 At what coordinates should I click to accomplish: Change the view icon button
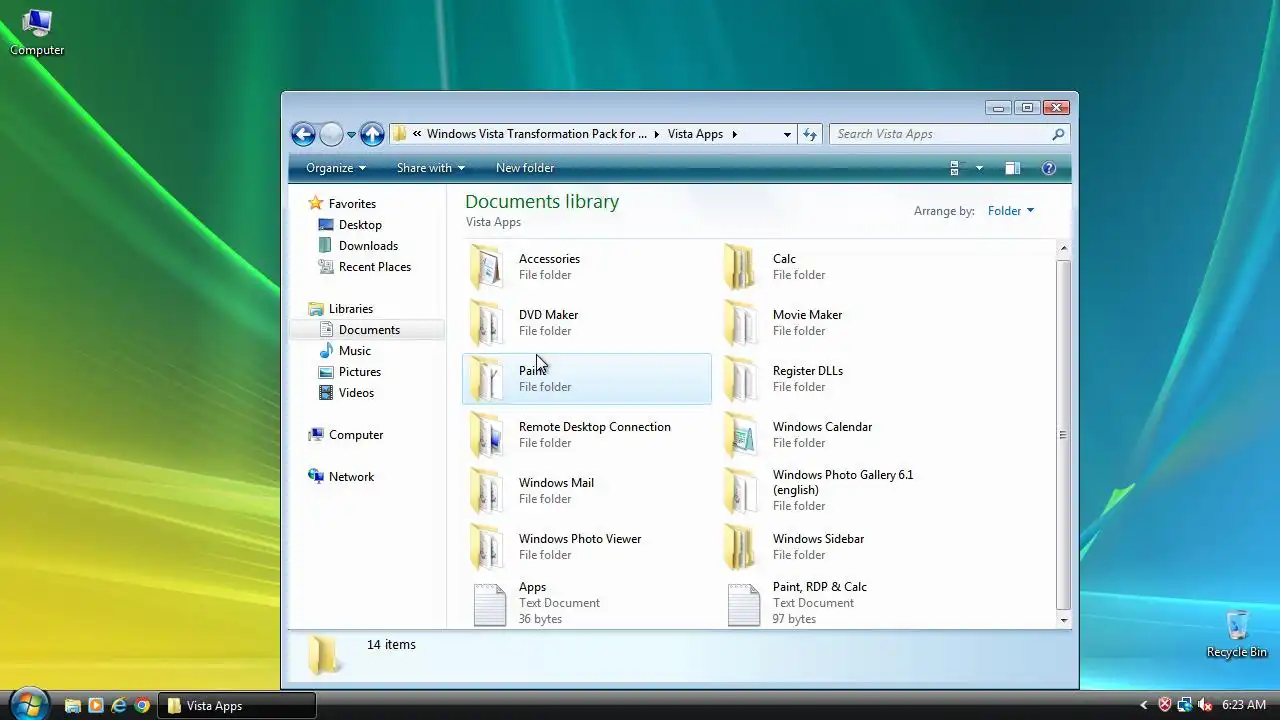954,168
